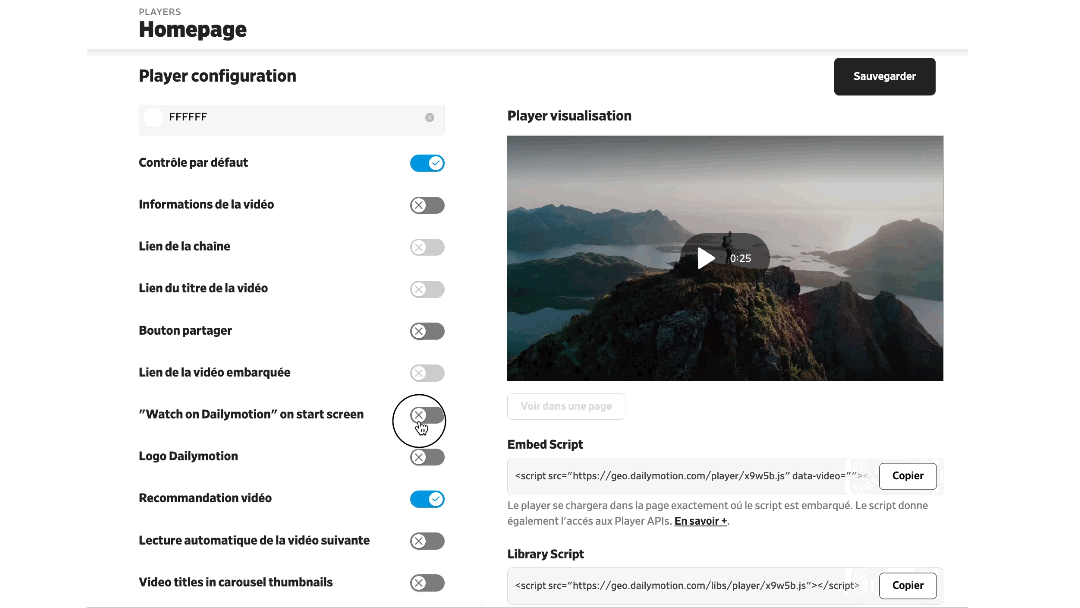Enable the Logo Dailymotion toggle
The image size is (1080, 608).
(x=427, y=457)
